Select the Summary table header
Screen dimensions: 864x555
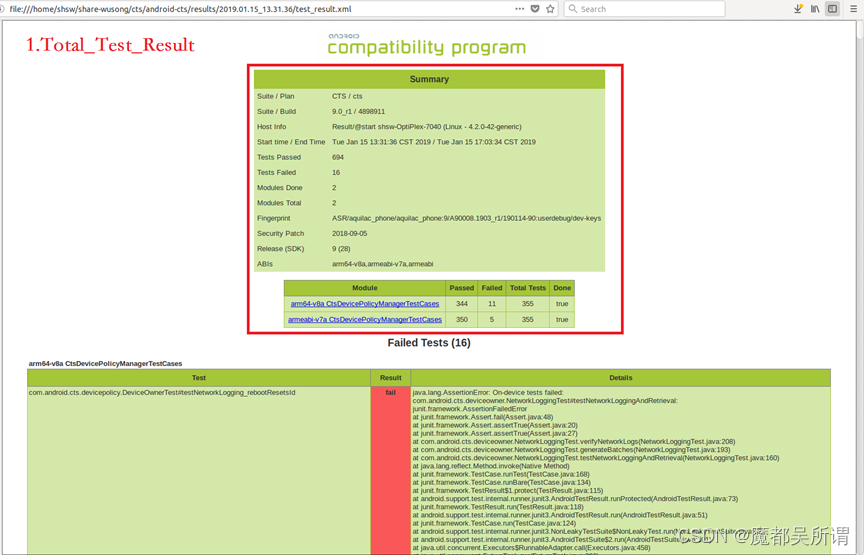coord(429,79)
